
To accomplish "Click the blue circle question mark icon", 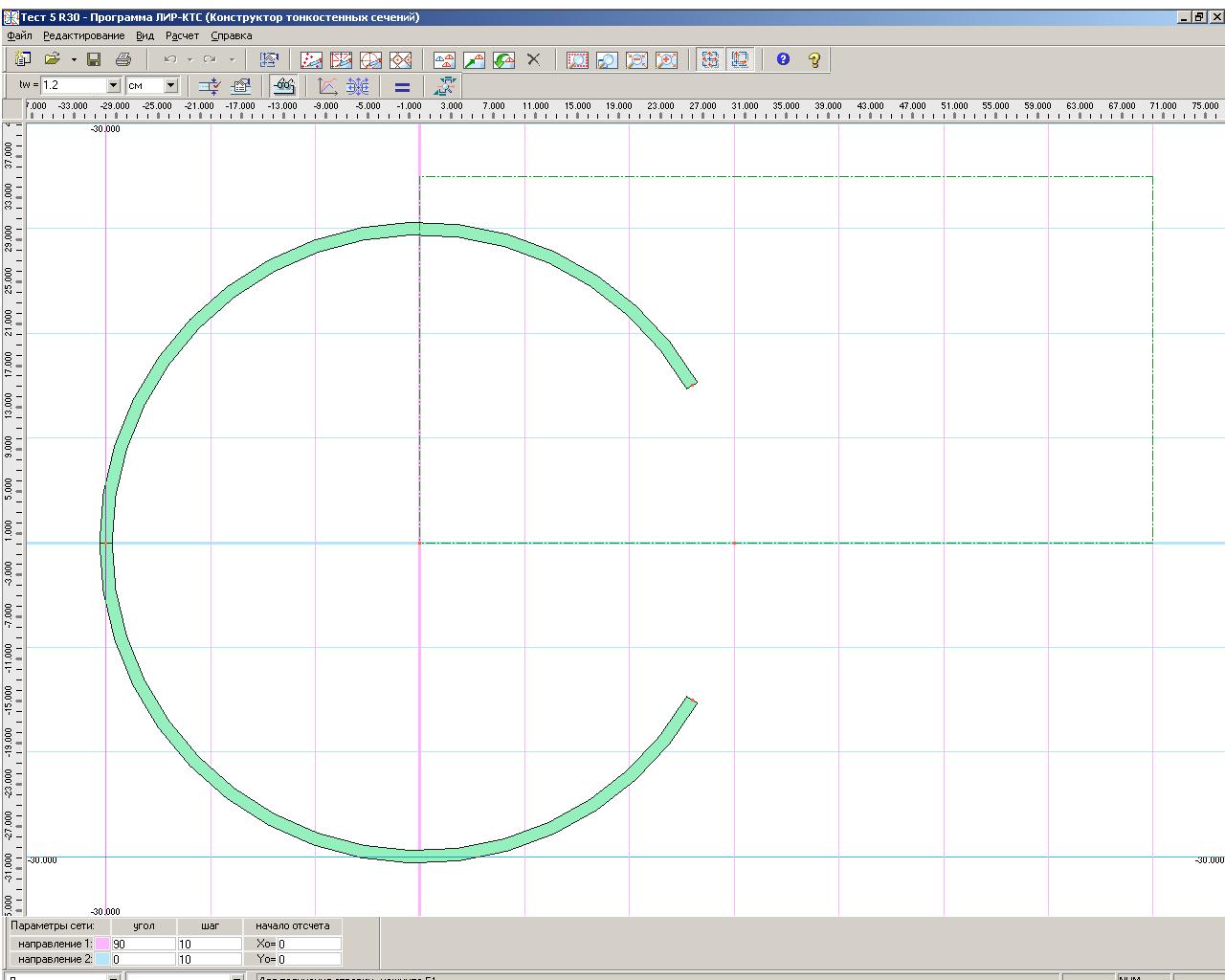I will tap(783, 59).
